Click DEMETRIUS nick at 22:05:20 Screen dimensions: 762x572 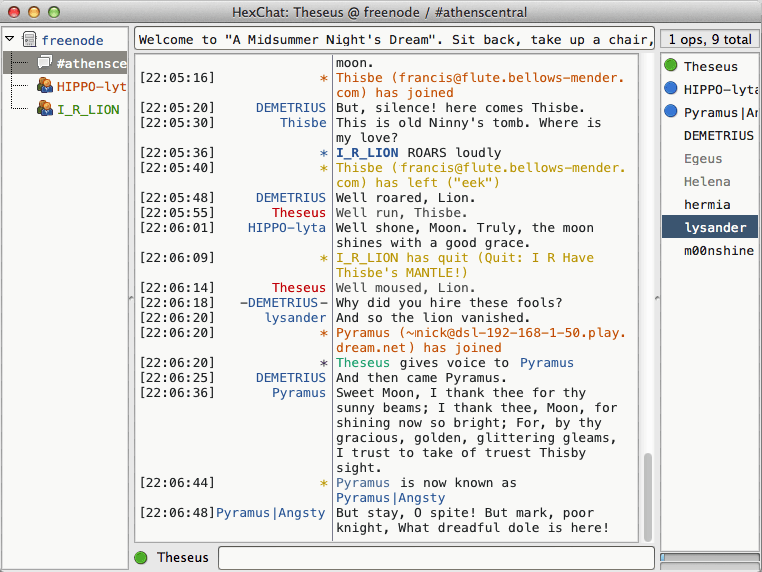click(291, 107)
